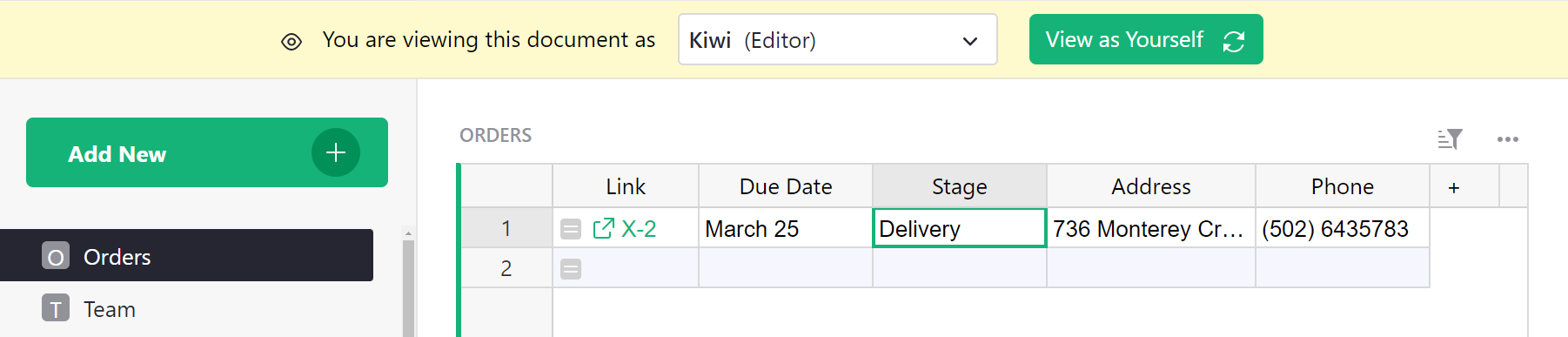This screenshot has height=337, width=1568.
Task: Open the sort and filter icon
Action: pyautogui.click(x=1450, y=138)
